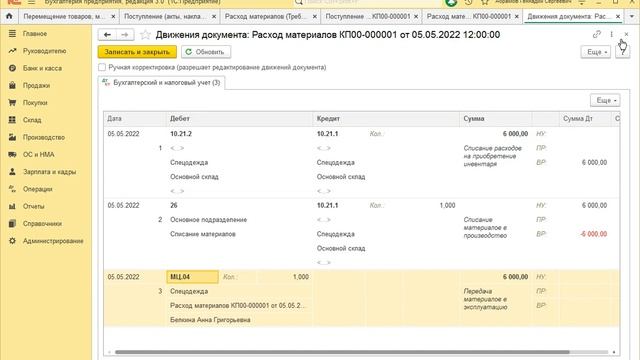Go forward with the right arrow button
Screen dimensions: 640x360
[125, 35]
